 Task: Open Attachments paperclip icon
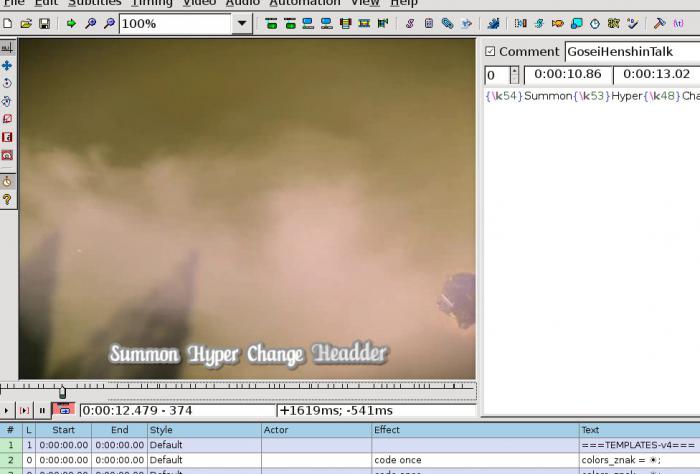[447, 23]
